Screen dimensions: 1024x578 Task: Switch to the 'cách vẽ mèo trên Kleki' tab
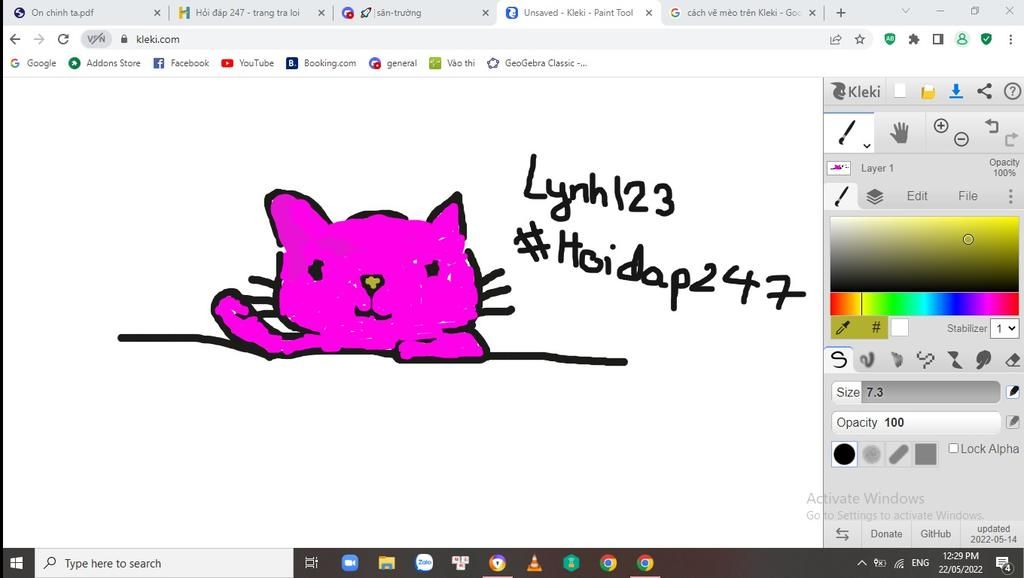[x=743, y=12]
